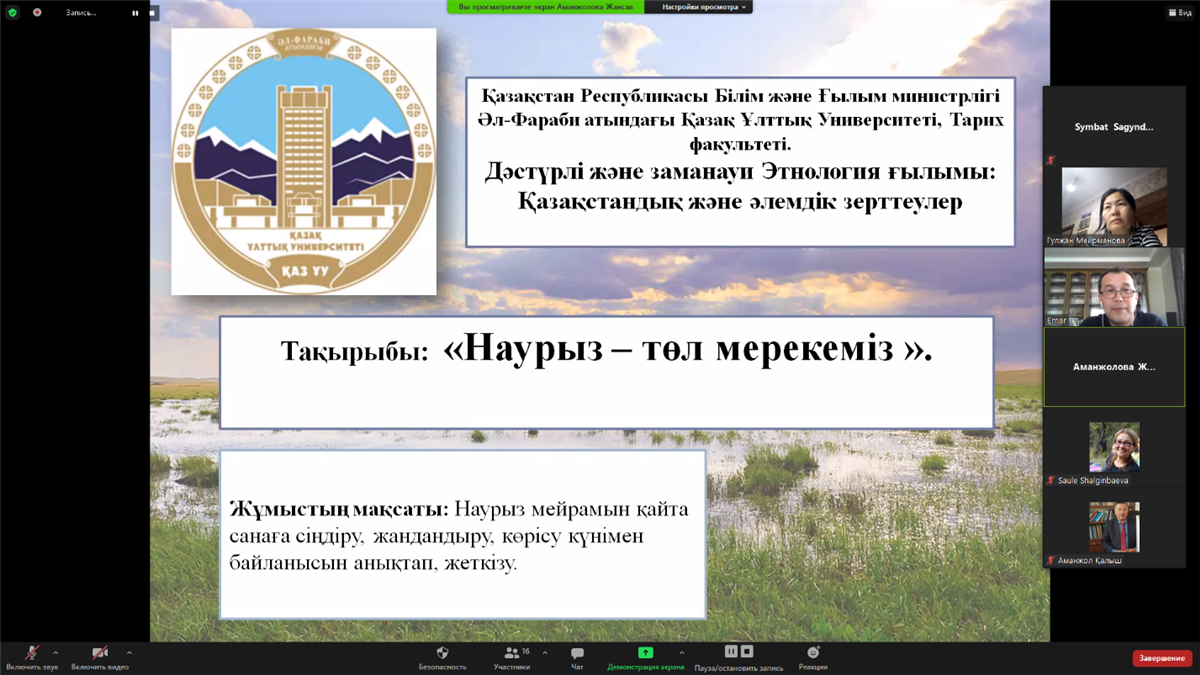Open the Безопасность shield icon
The image size is (1200, 675).
click(442, 653)
